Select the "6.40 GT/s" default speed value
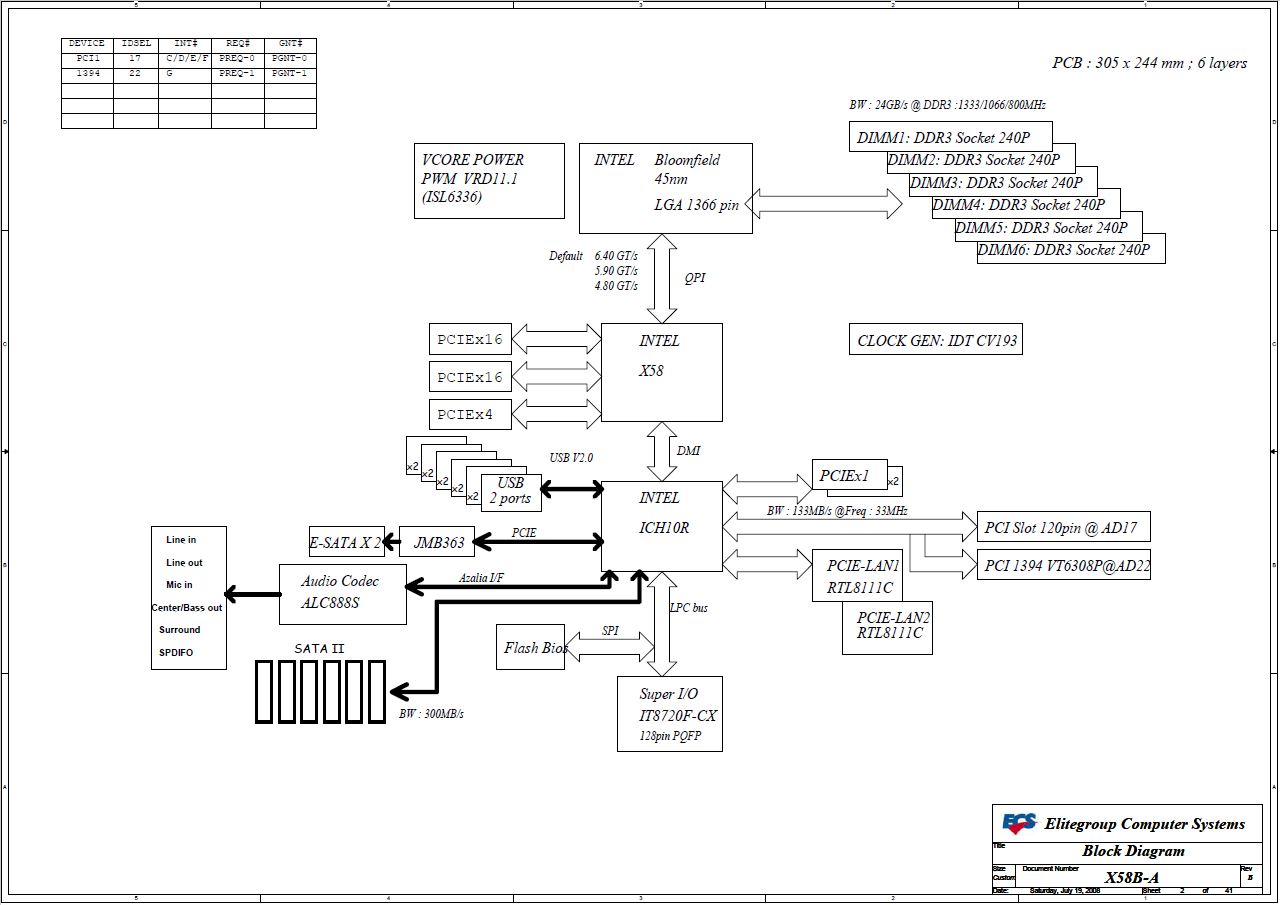Viewport: 1280px width, 905px height. coord(616,255)
